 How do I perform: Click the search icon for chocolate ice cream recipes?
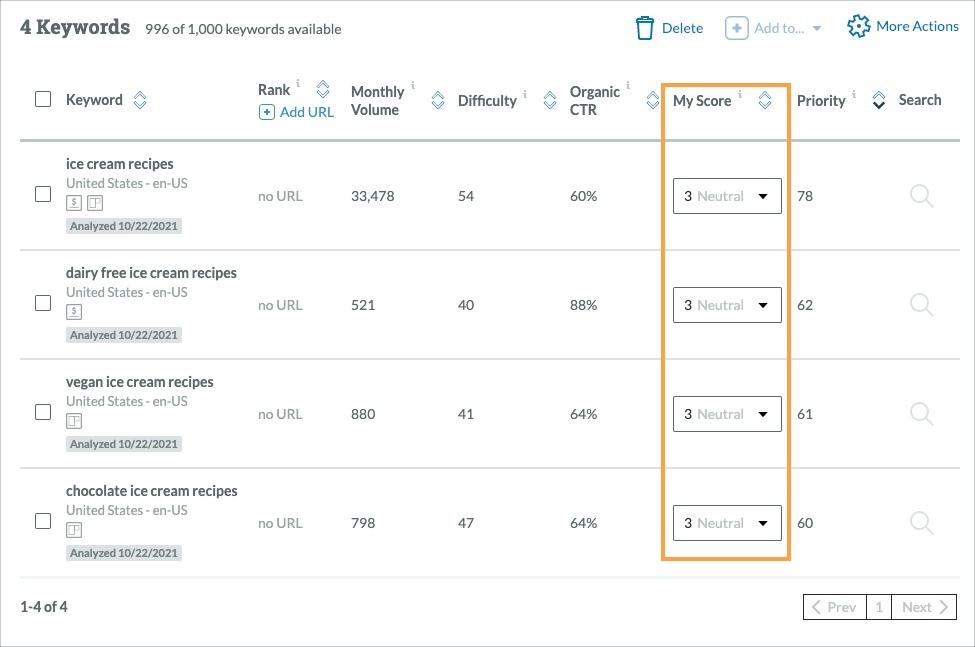pos(921,522)
